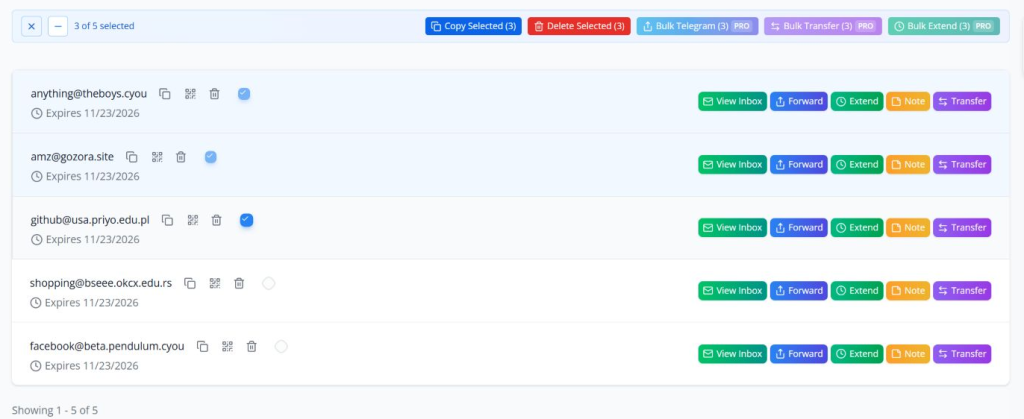Copy the facebook@beta.pendulum.cyou address
The width and height of the screenshot is (1024, 419).
tap(202, 347)
